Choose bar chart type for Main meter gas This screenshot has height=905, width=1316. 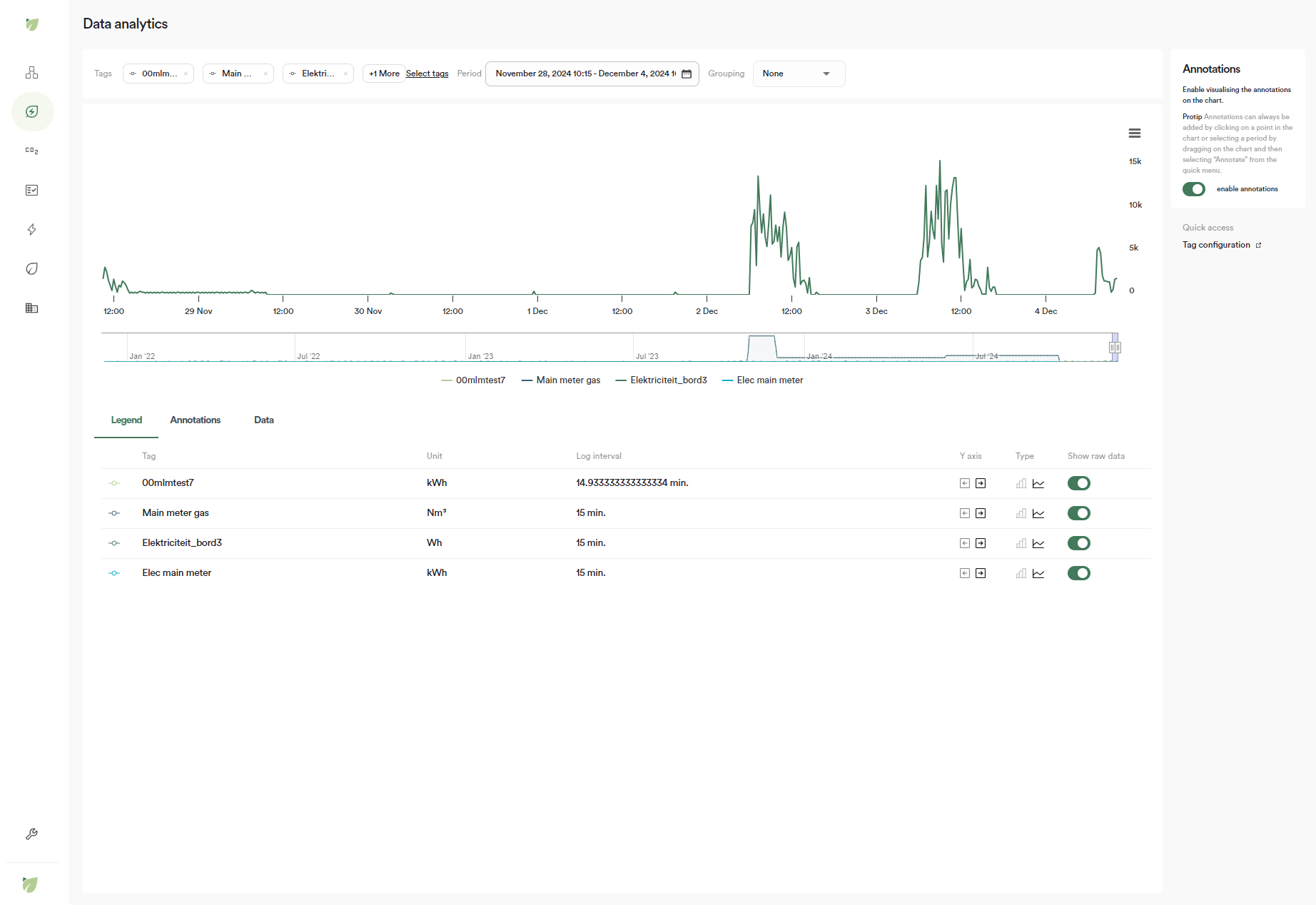pyautogui.click(x=1021, y=514)
